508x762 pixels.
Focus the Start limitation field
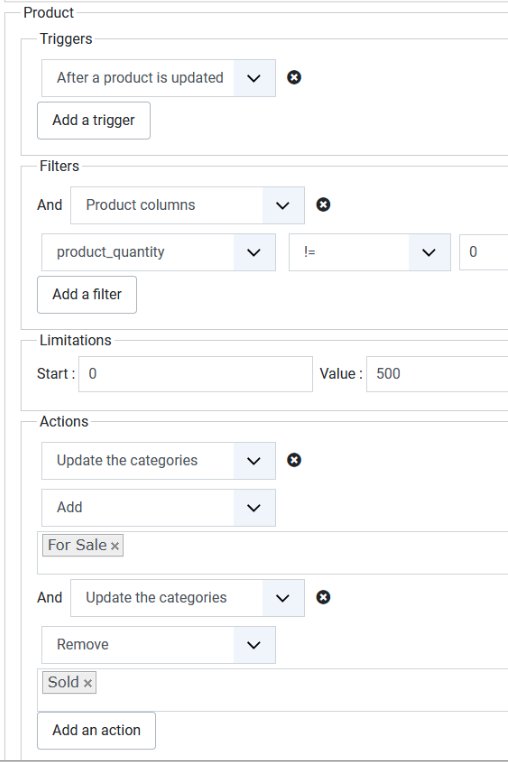(195, 374)
